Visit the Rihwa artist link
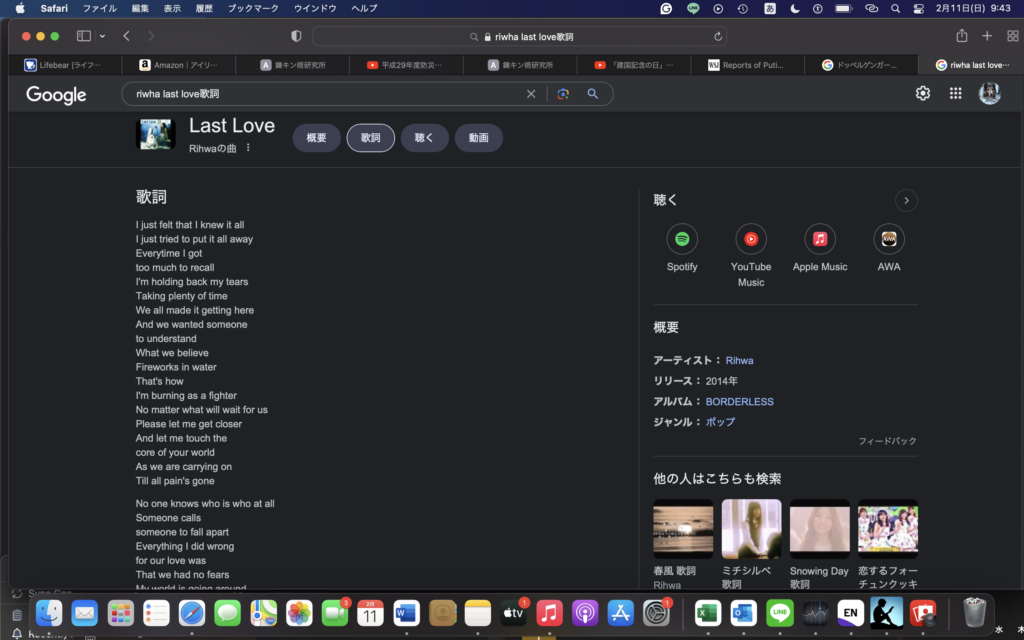This screenshot has width=1024, height=640. click(739, 360)
